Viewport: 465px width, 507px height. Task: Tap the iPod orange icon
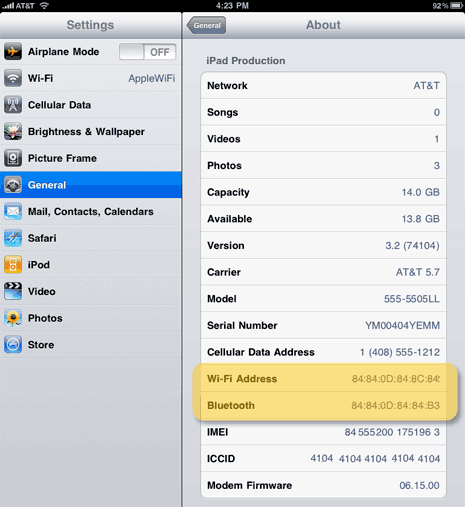coord(13,265)
